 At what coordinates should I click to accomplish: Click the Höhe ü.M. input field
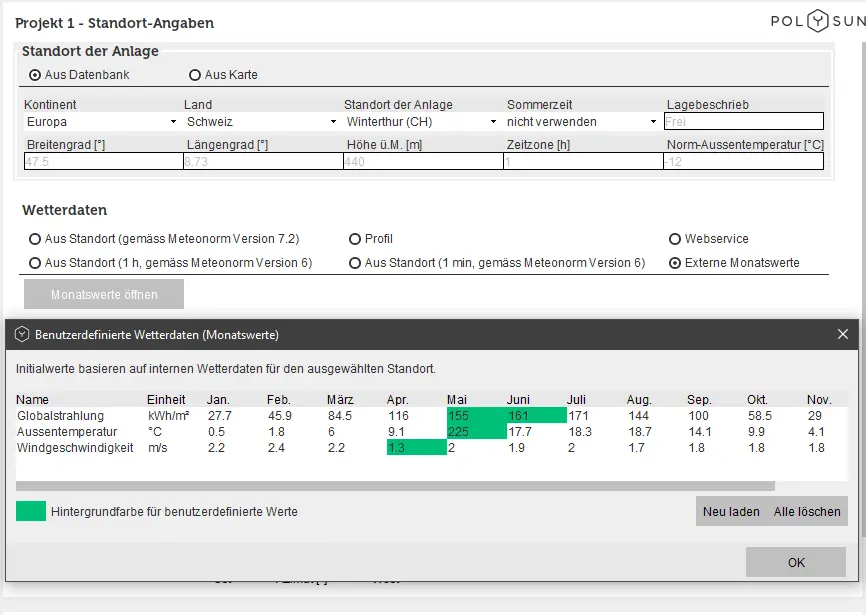click(423, 161)
